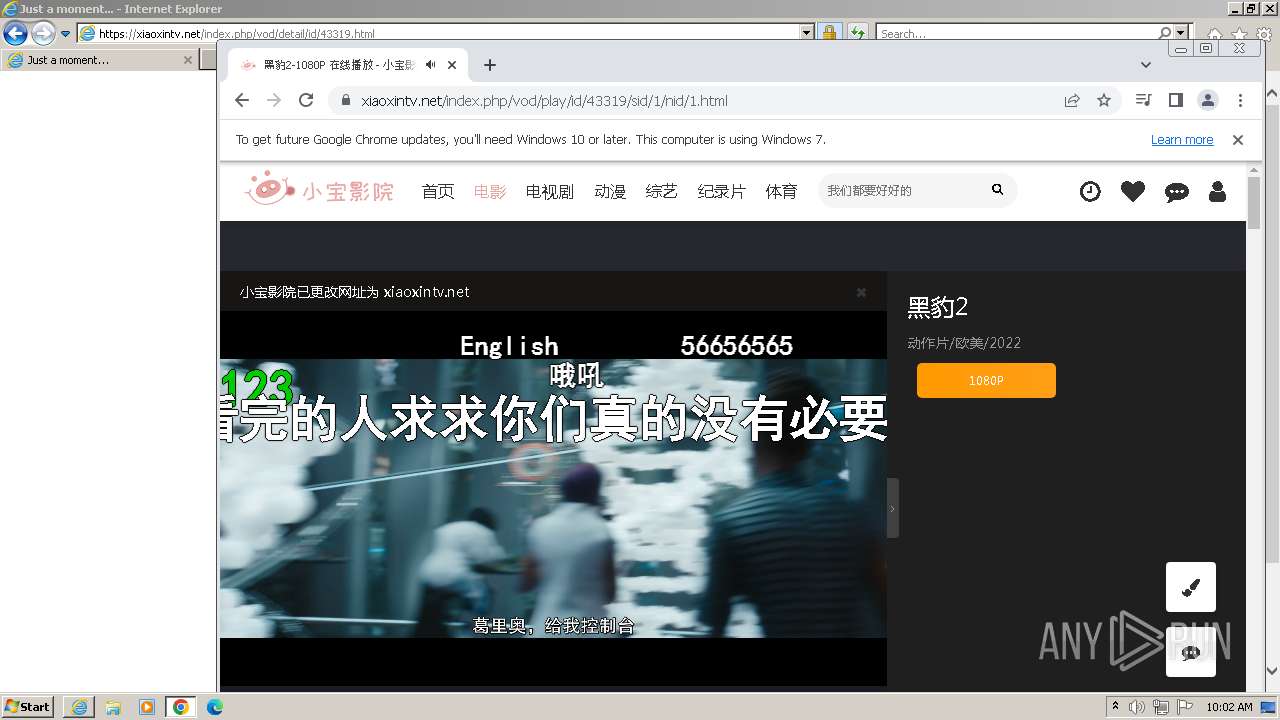Close the xiaoxintv.net address notice

(861, 292)
